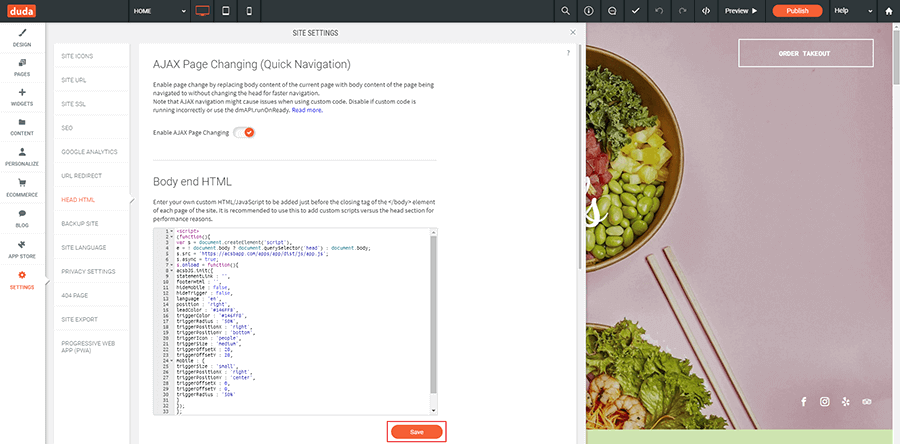
Task: Open the Widgets panel
Action: 22,98
